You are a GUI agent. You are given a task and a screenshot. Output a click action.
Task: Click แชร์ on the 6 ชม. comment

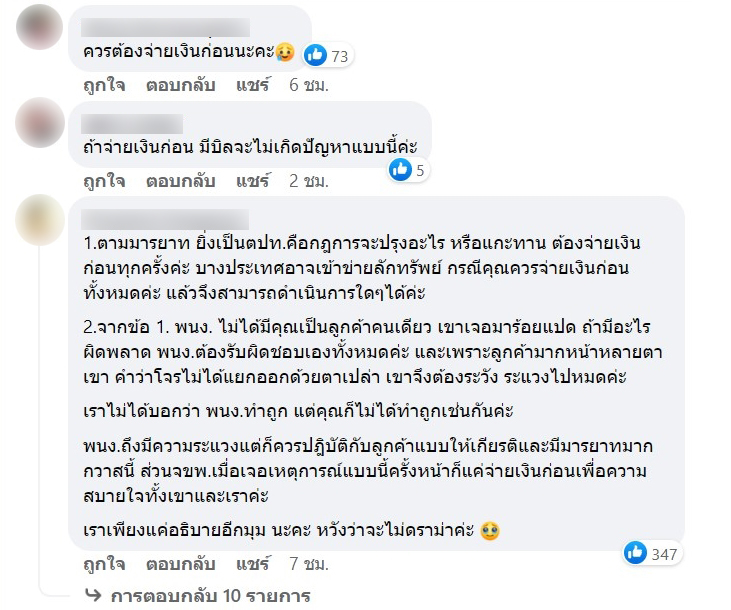pyautogui.click(x=253, y=85)
